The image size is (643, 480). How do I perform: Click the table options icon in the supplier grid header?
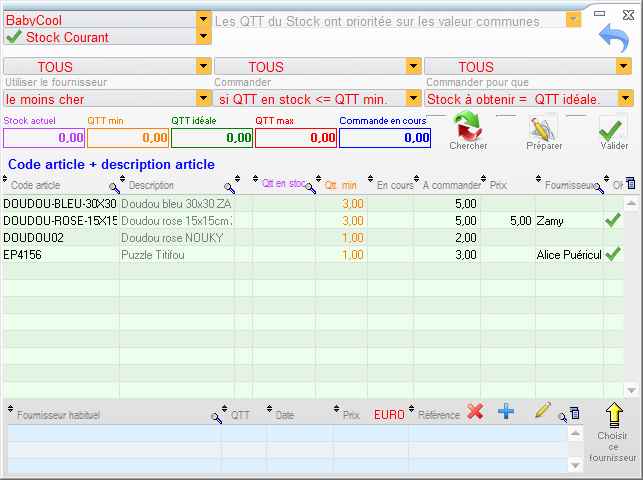pyautogui.click(x=575, y=413)
